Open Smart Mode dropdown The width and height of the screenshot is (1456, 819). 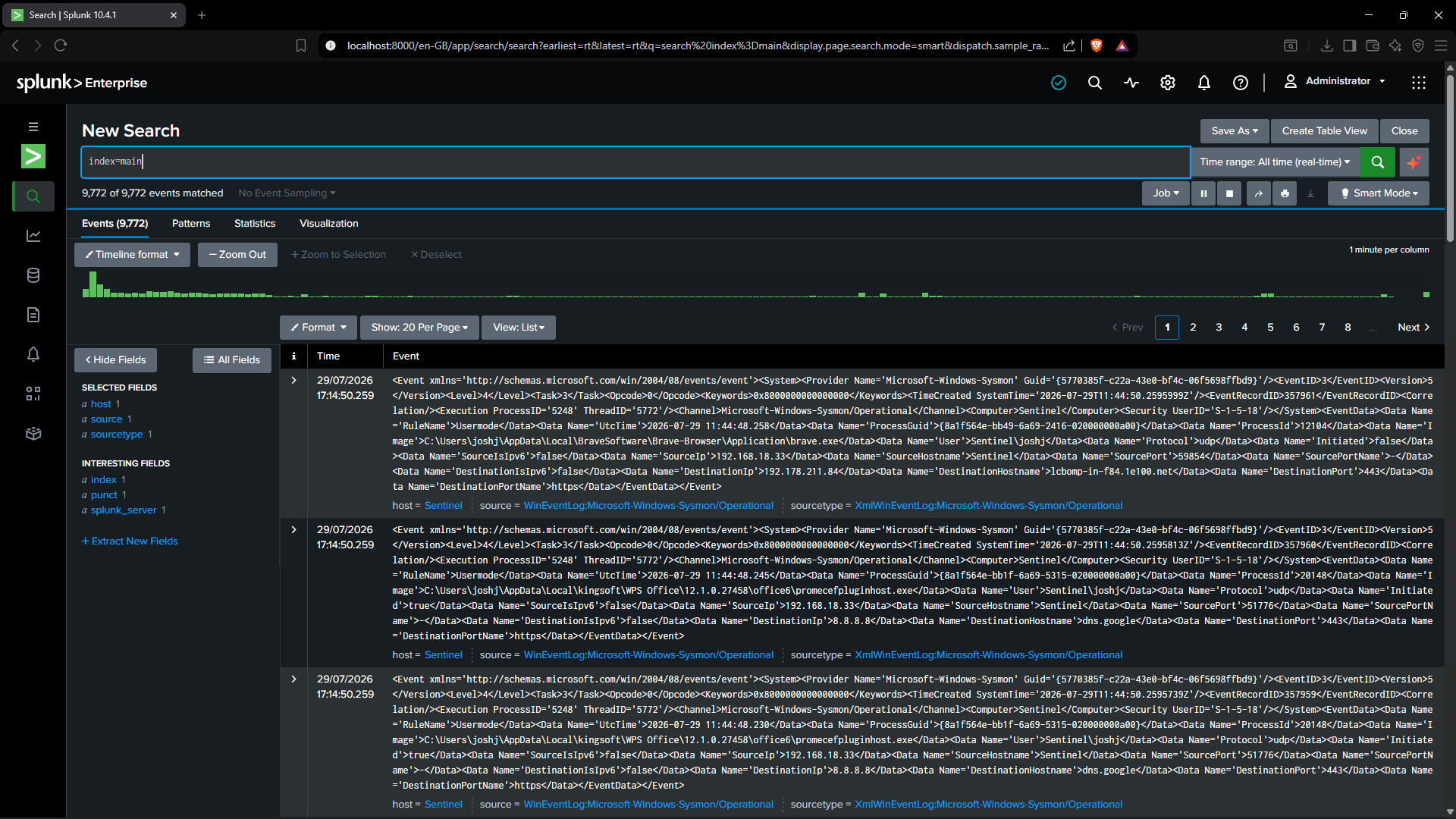tap(1379, 193)
